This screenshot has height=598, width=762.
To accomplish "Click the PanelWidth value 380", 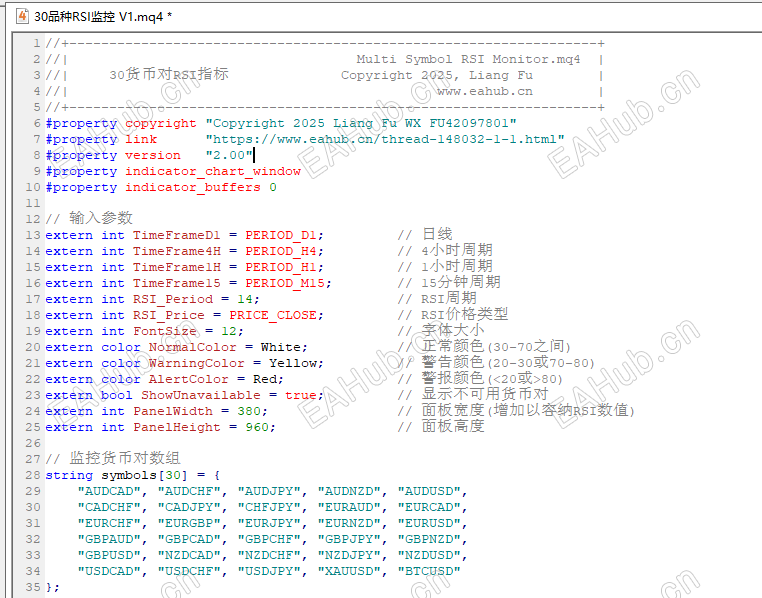I will point(249,412).
